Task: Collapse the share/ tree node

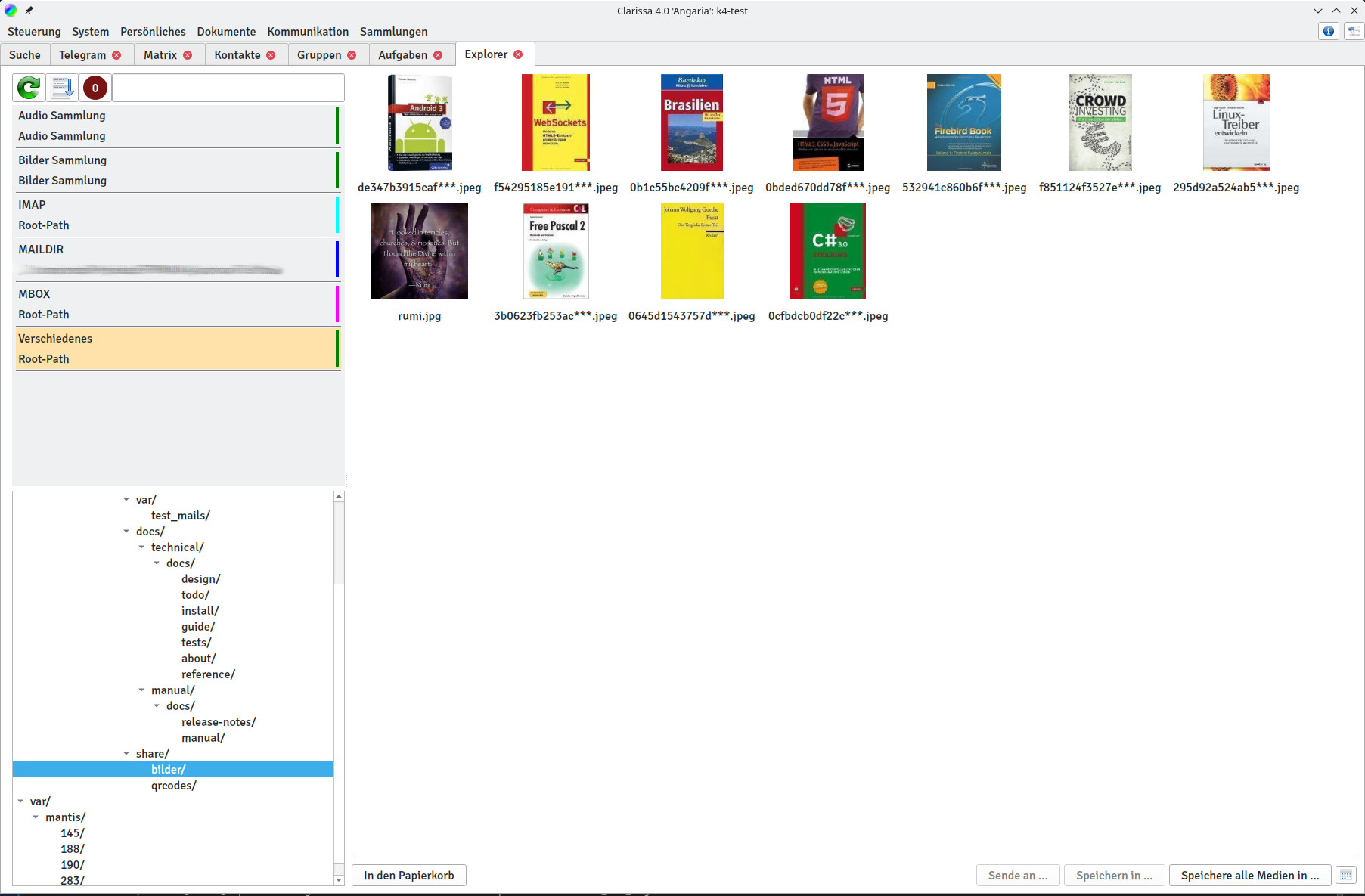Action: tap(126, 753)
